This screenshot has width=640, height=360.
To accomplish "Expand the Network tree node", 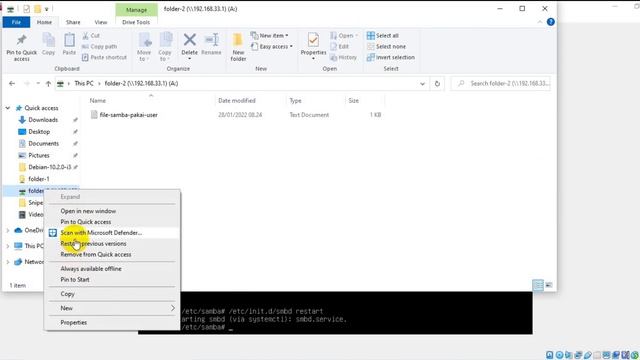I will click(x=8, y=262).
